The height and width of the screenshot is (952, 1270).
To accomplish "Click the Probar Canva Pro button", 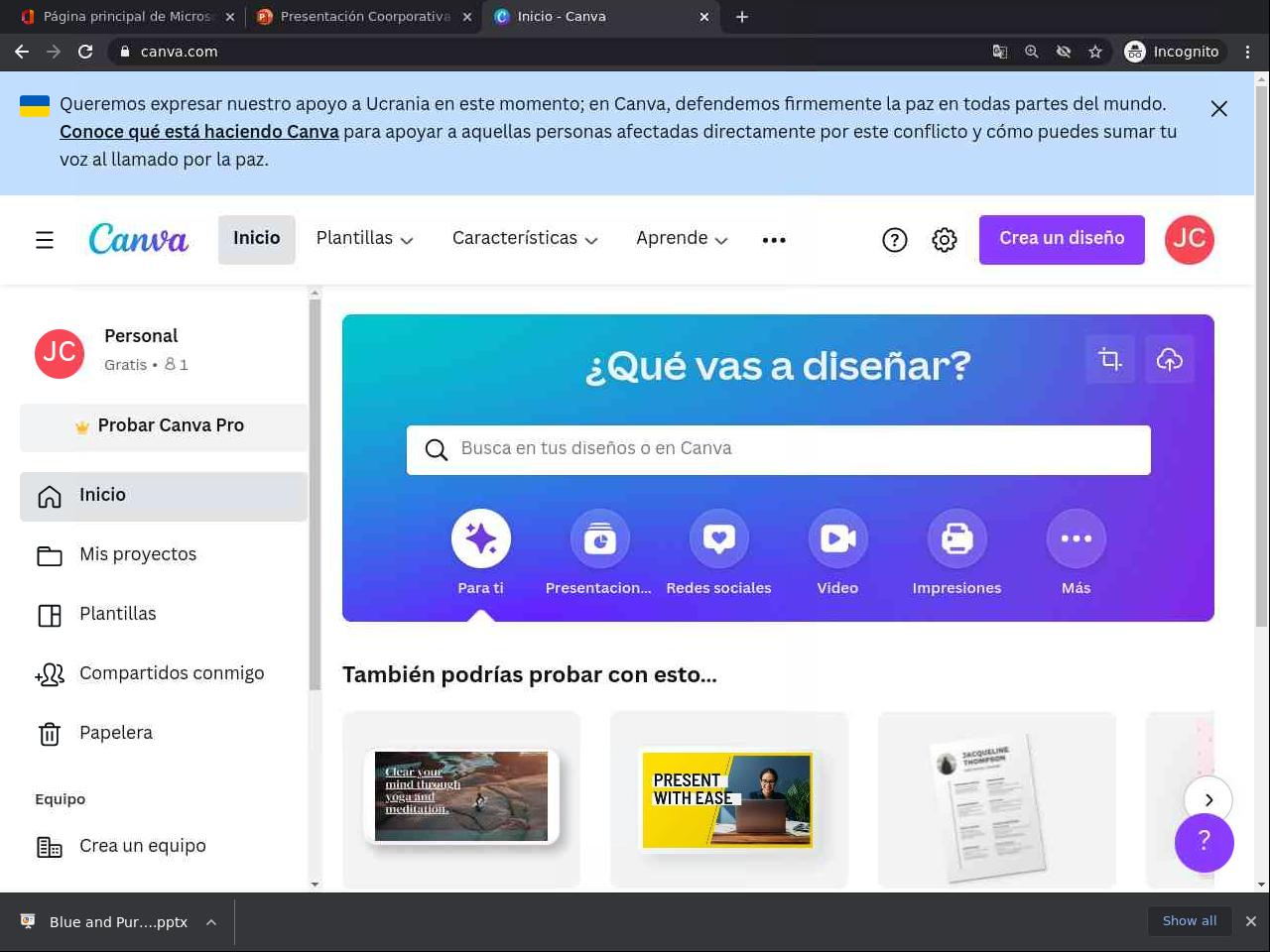I will [x=164, y=427].
